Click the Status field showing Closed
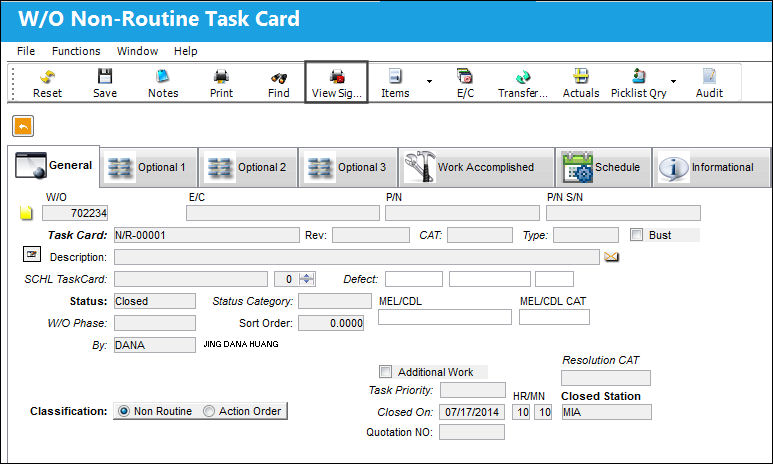The width and height of the screenshot is (773, 464). coord(155,301)
